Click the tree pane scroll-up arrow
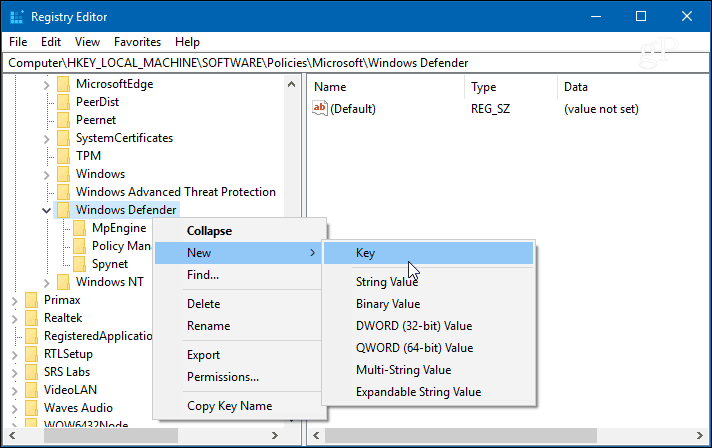Viewport: 712px width, 448px height. tap(292, 84)
